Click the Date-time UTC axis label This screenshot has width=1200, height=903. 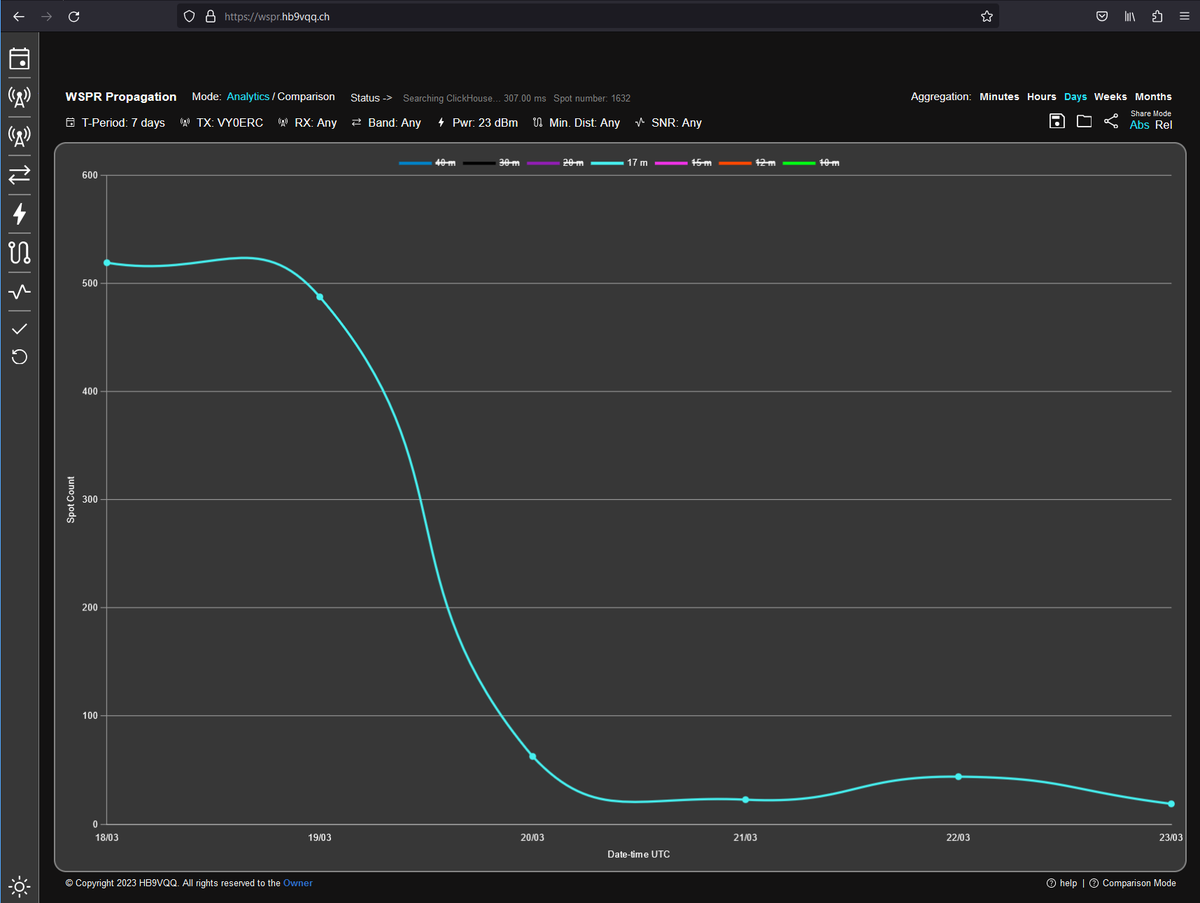638,854
